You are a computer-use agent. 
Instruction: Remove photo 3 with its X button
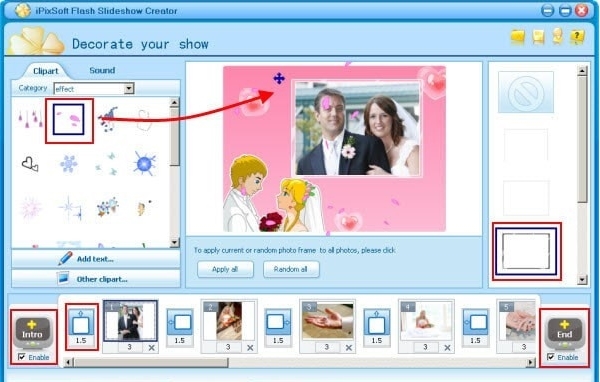(349, 348)
